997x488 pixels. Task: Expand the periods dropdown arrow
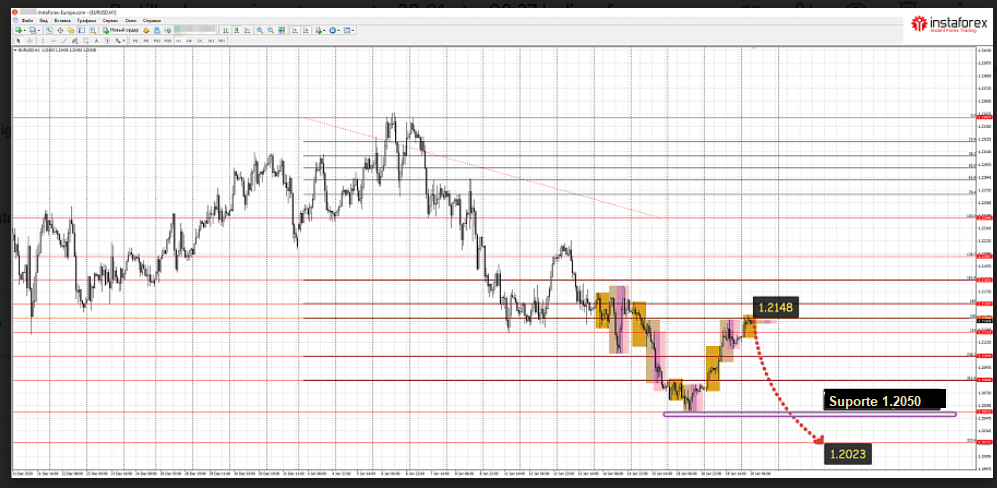[338, 31]
